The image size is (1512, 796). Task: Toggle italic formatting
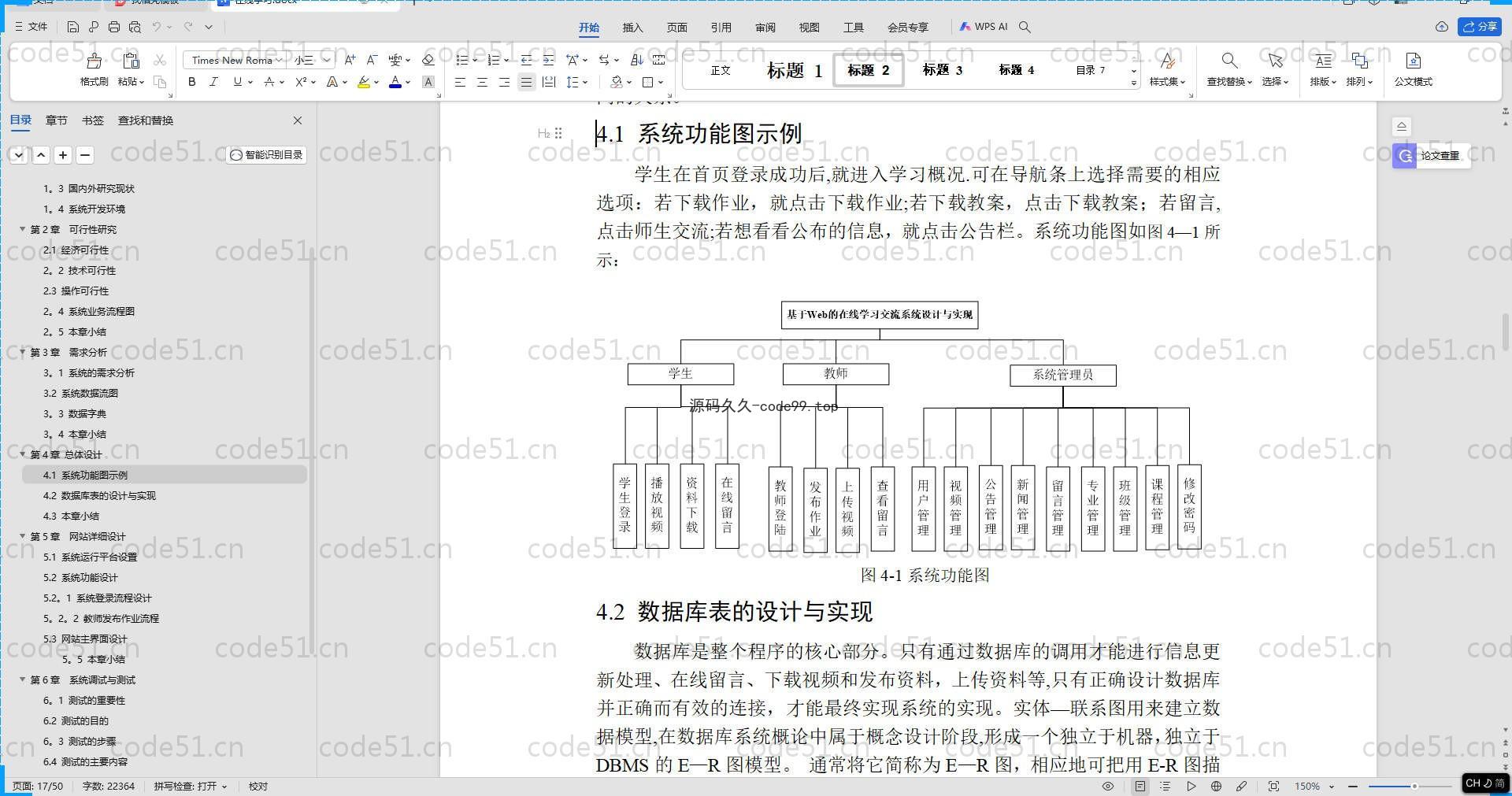(213, 82)
